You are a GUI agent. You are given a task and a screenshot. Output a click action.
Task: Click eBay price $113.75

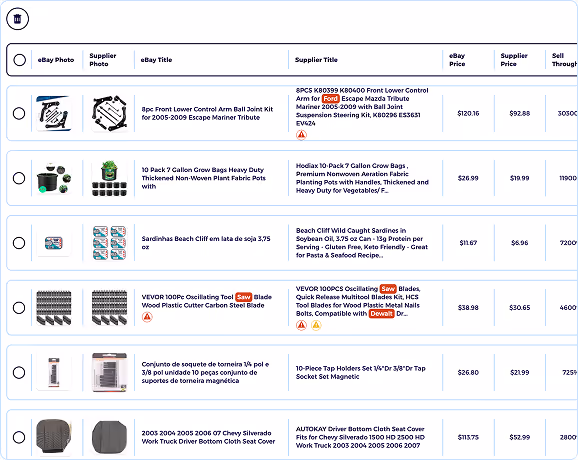[468, 438]
